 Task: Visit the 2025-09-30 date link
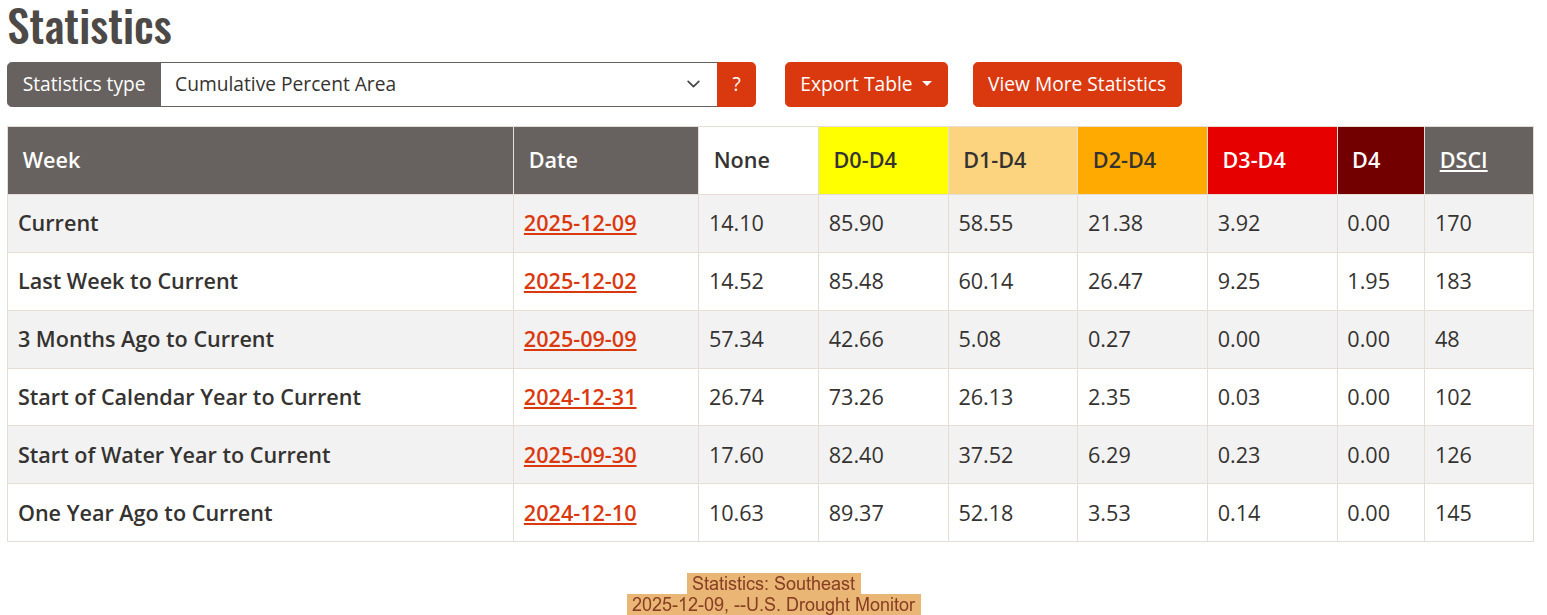point(579,455)
